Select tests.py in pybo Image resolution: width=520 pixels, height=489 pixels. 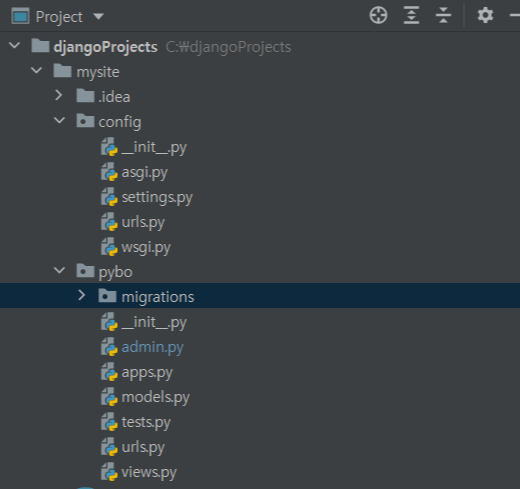[146, 422]
